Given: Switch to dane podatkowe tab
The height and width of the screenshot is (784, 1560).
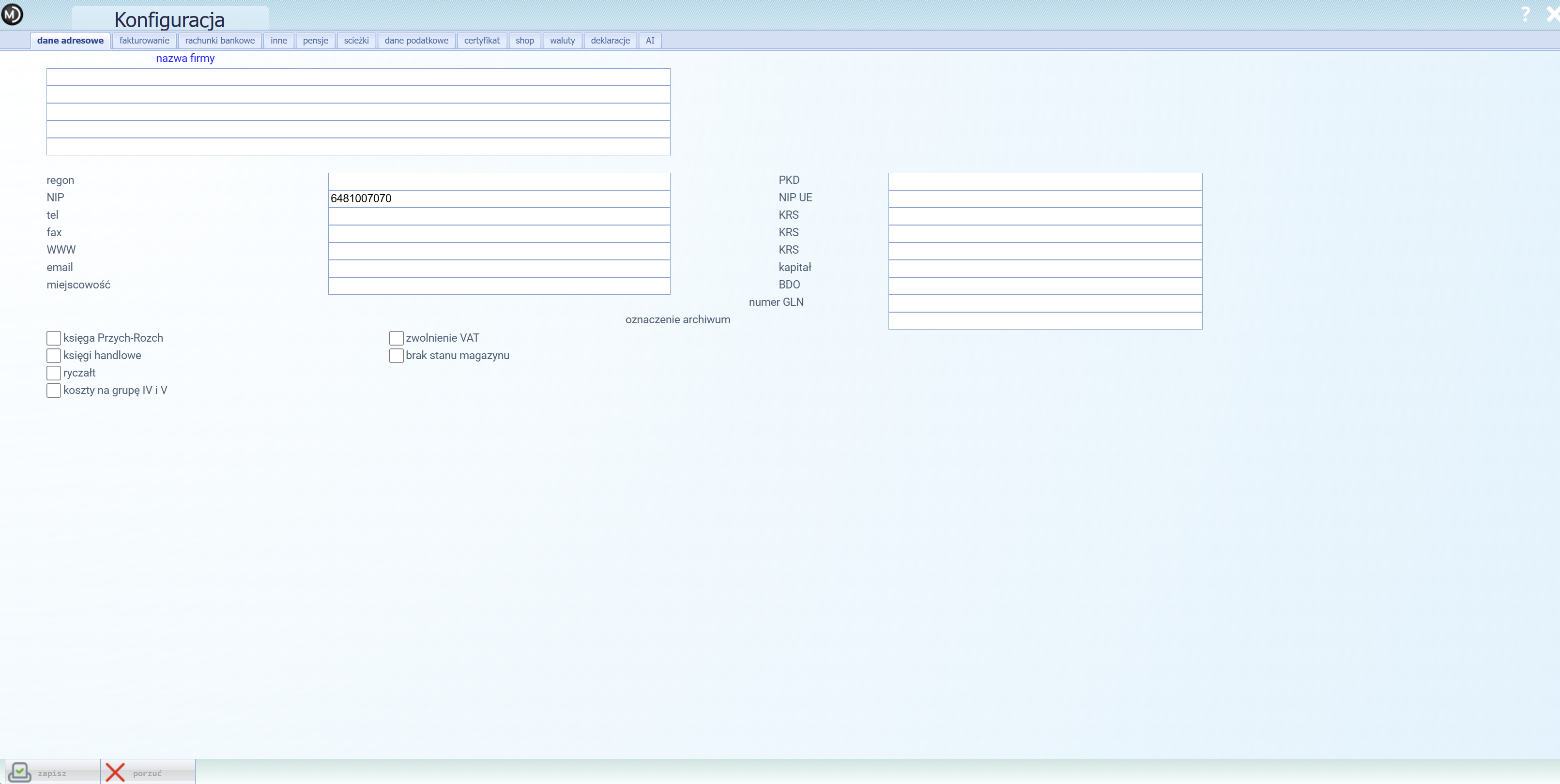Looking at the screenshot, I should tap(416, 41).
